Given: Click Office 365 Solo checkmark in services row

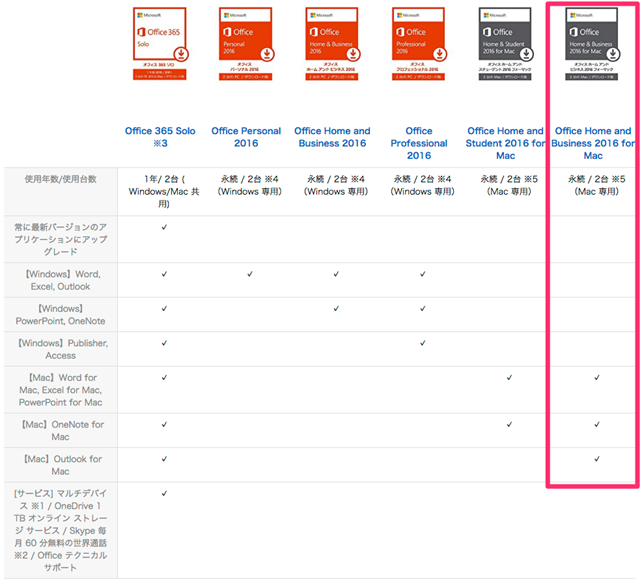Looking at the screenshot, I should tap(163, 493).
